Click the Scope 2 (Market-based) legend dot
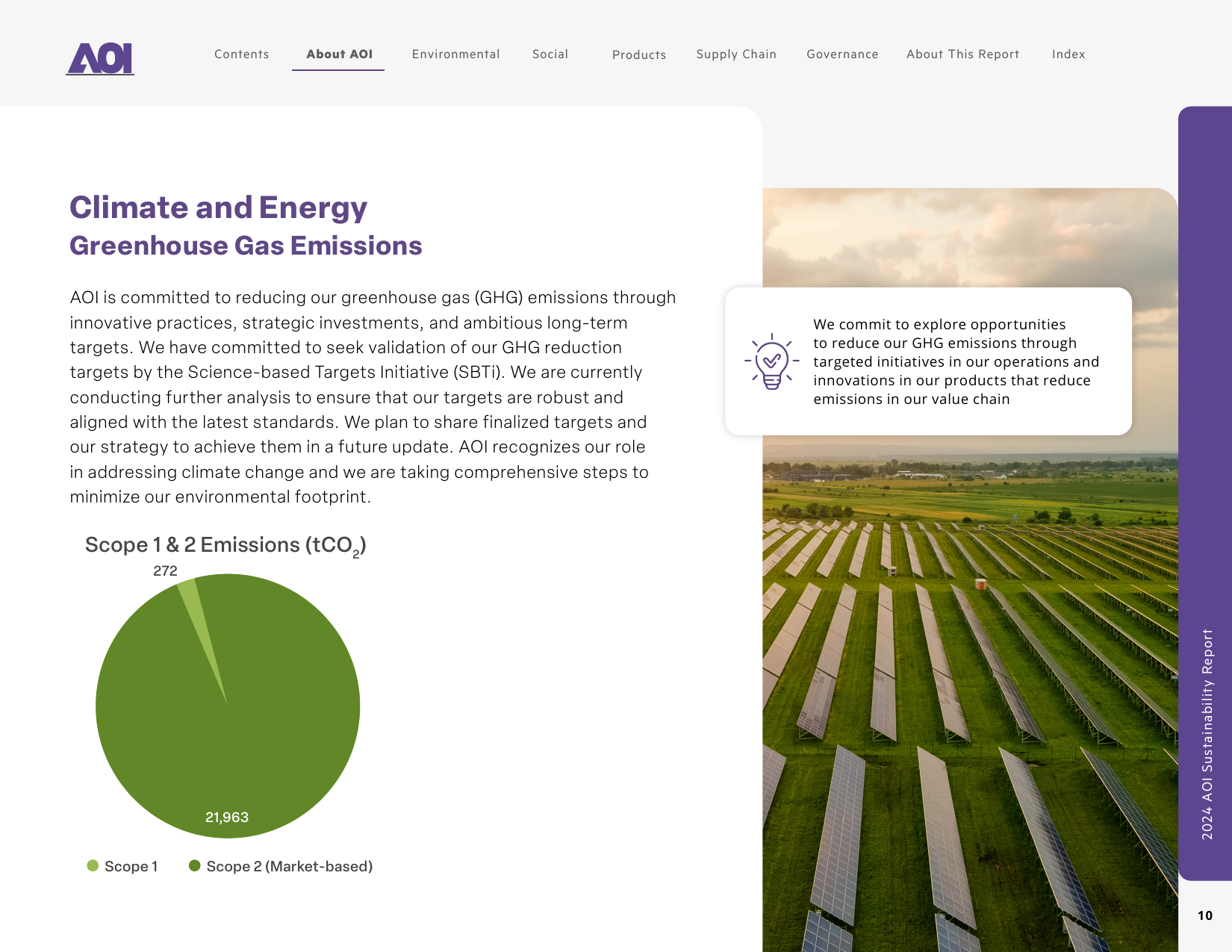 195,865
